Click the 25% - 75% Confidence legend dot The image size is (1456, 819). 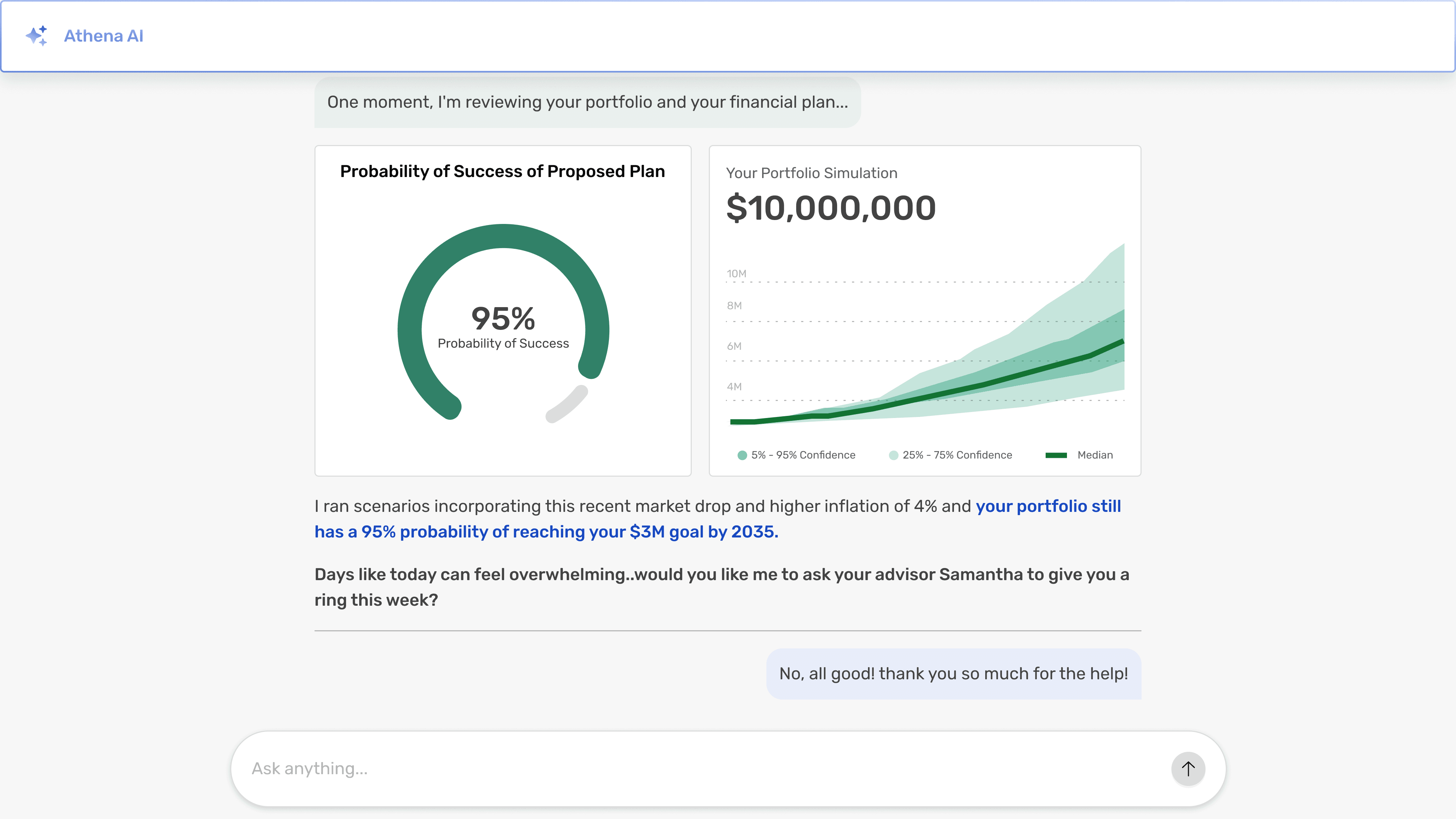coord(894,455)
